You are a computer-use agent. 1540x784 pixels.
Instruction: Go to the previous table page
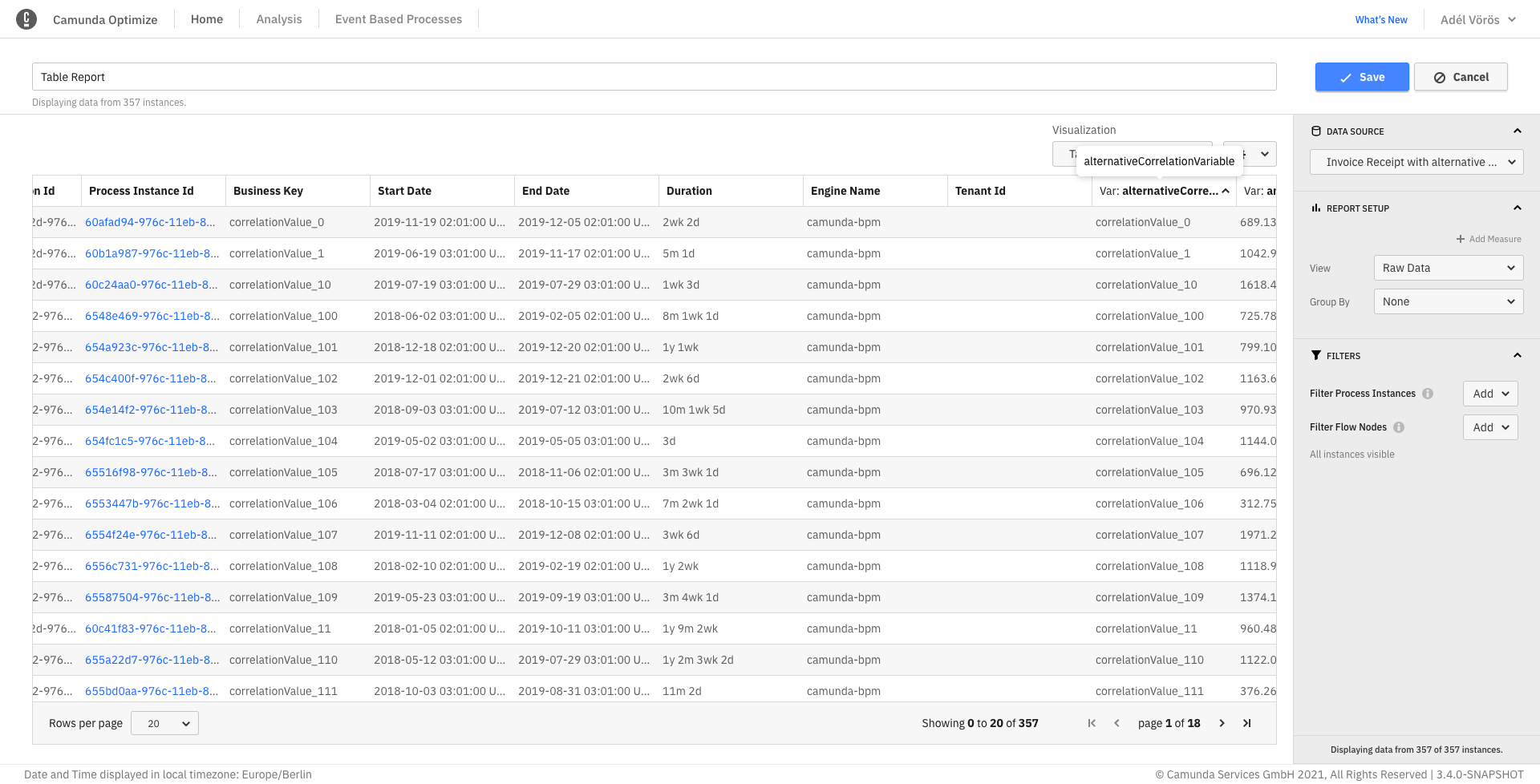(1116, 723)
